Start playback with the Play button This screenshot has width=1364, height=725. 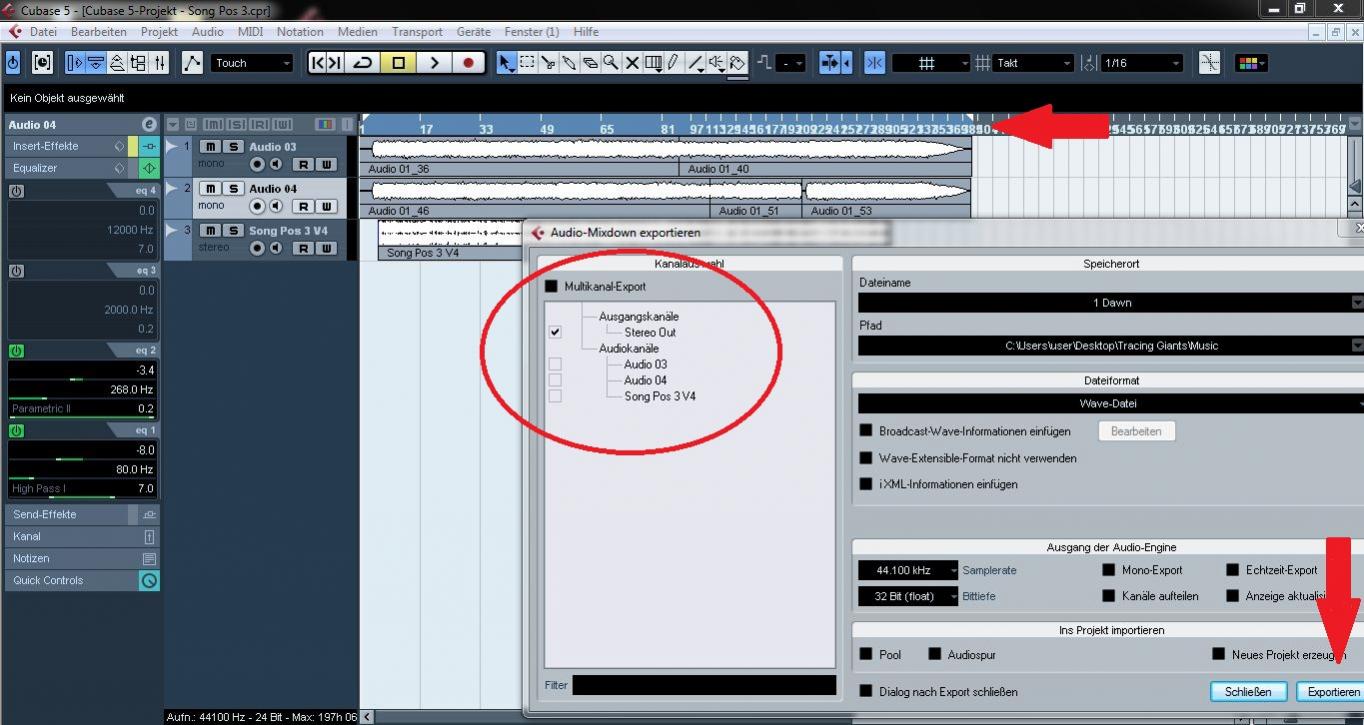click(434, 63)
